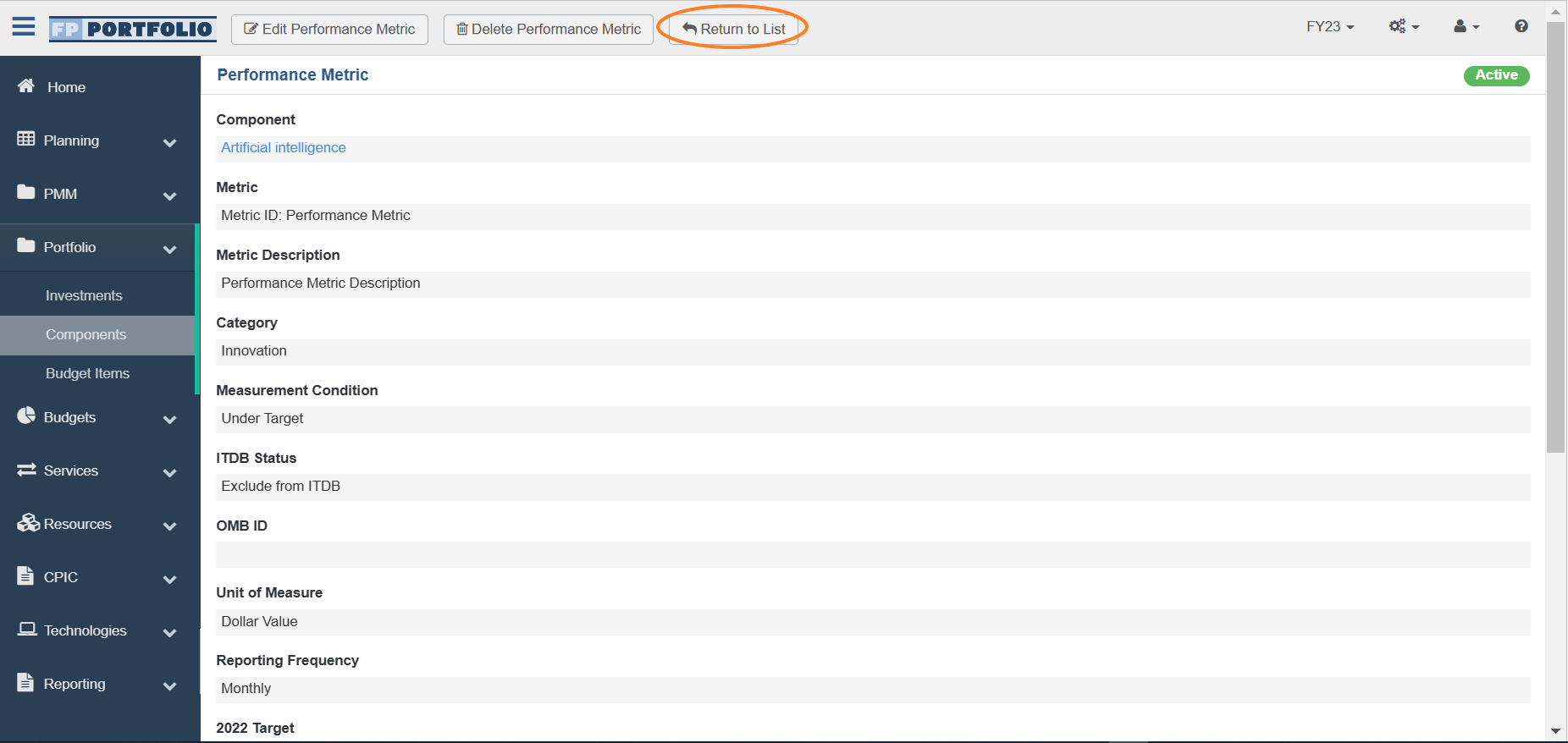The image size is (1568, 743).
Task: Click the Planning grid icon
Action: click(x=26, y=139)
